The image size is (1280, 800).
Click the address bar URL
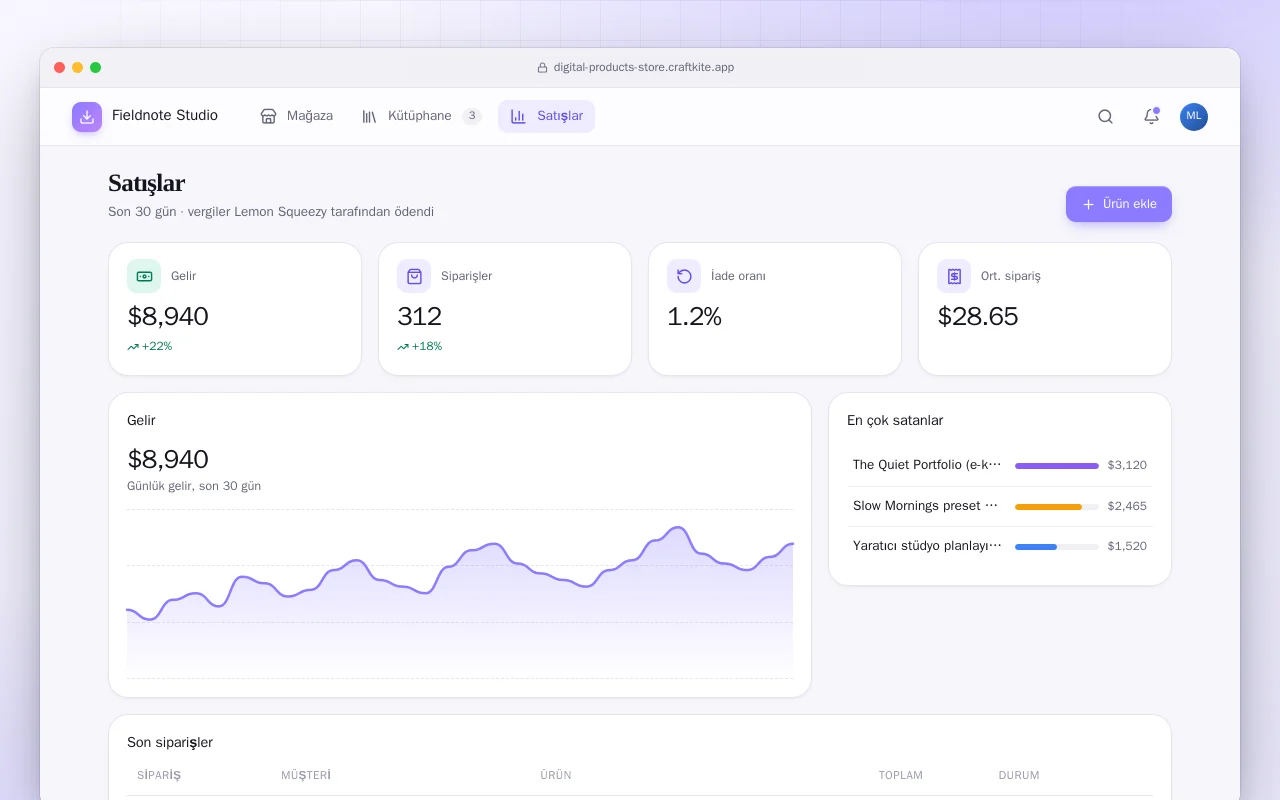[x=644, y=68]
